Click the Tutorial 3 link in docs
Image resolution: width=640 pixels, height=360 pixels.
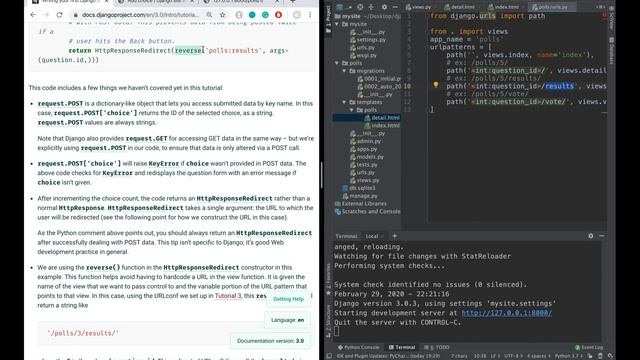(x=228, y=296)
